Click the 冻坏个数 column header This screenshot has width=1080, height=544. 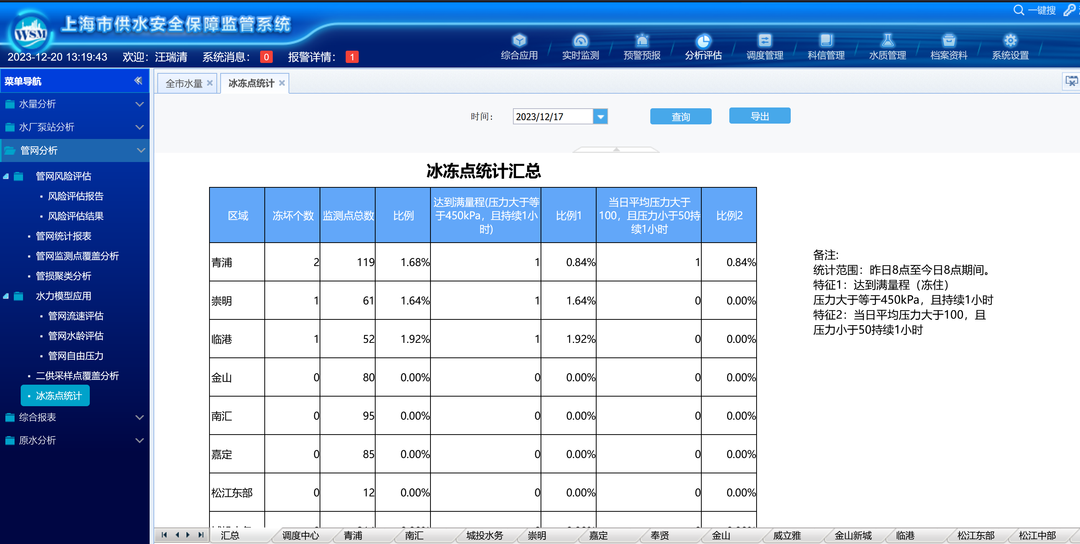[x=293, y=216]
